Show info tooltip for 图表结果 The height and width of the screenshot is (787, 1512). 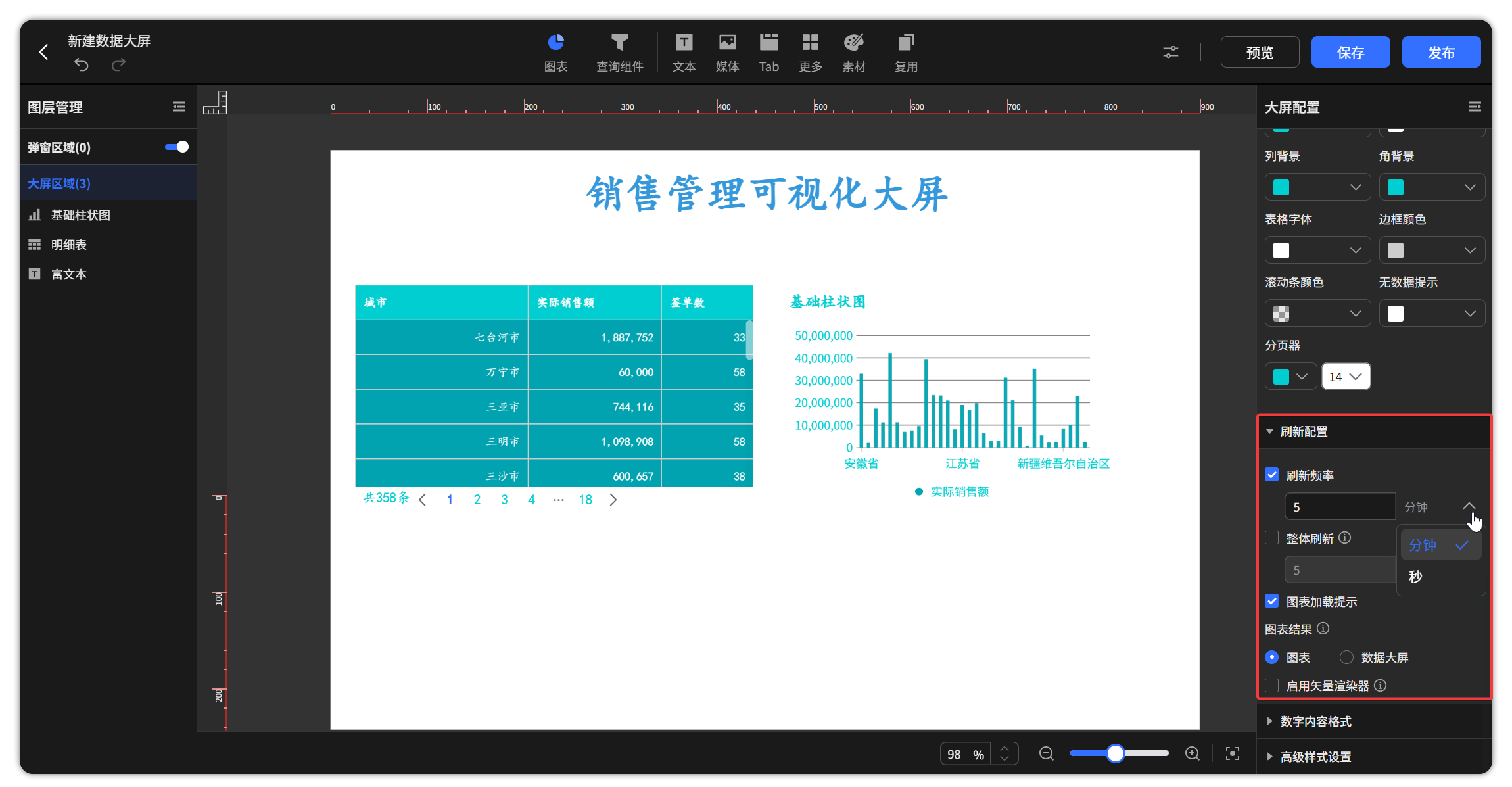point(1323,629)
